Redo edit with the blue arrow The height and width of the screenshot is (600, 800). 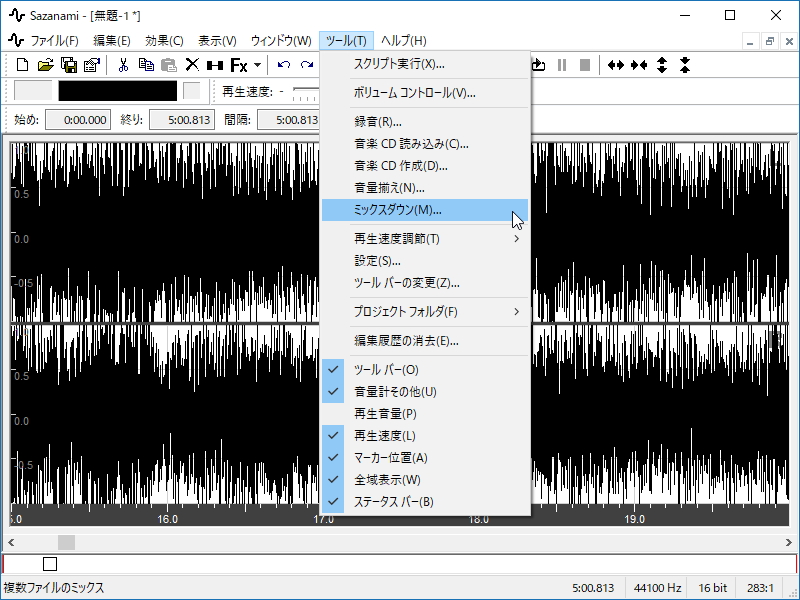pyautogui.click(x=307, y=65)
